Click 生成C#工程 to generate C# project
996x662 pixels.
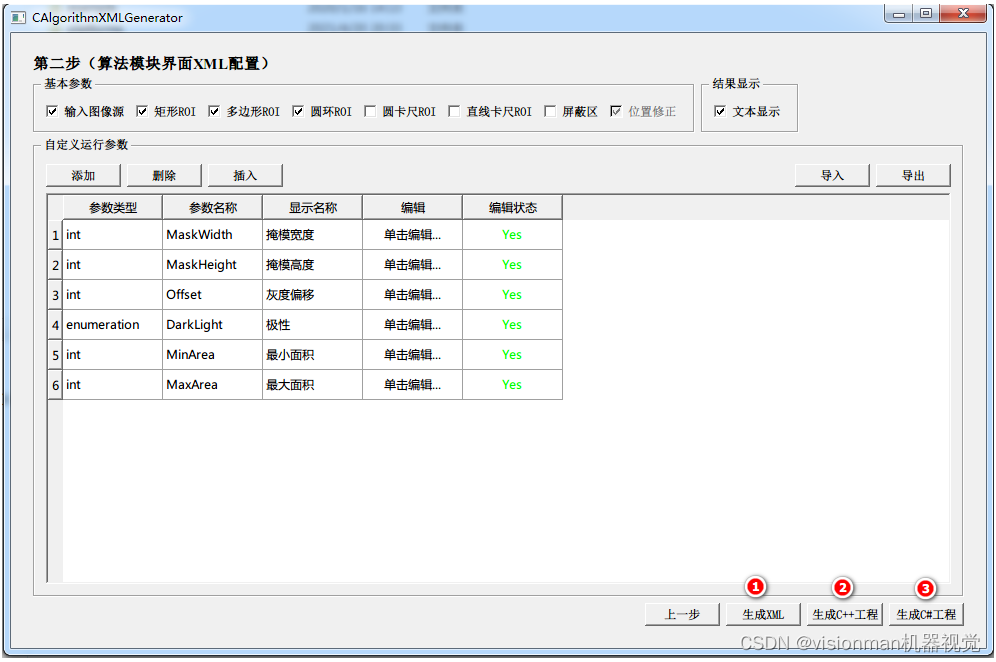point(926,614)
